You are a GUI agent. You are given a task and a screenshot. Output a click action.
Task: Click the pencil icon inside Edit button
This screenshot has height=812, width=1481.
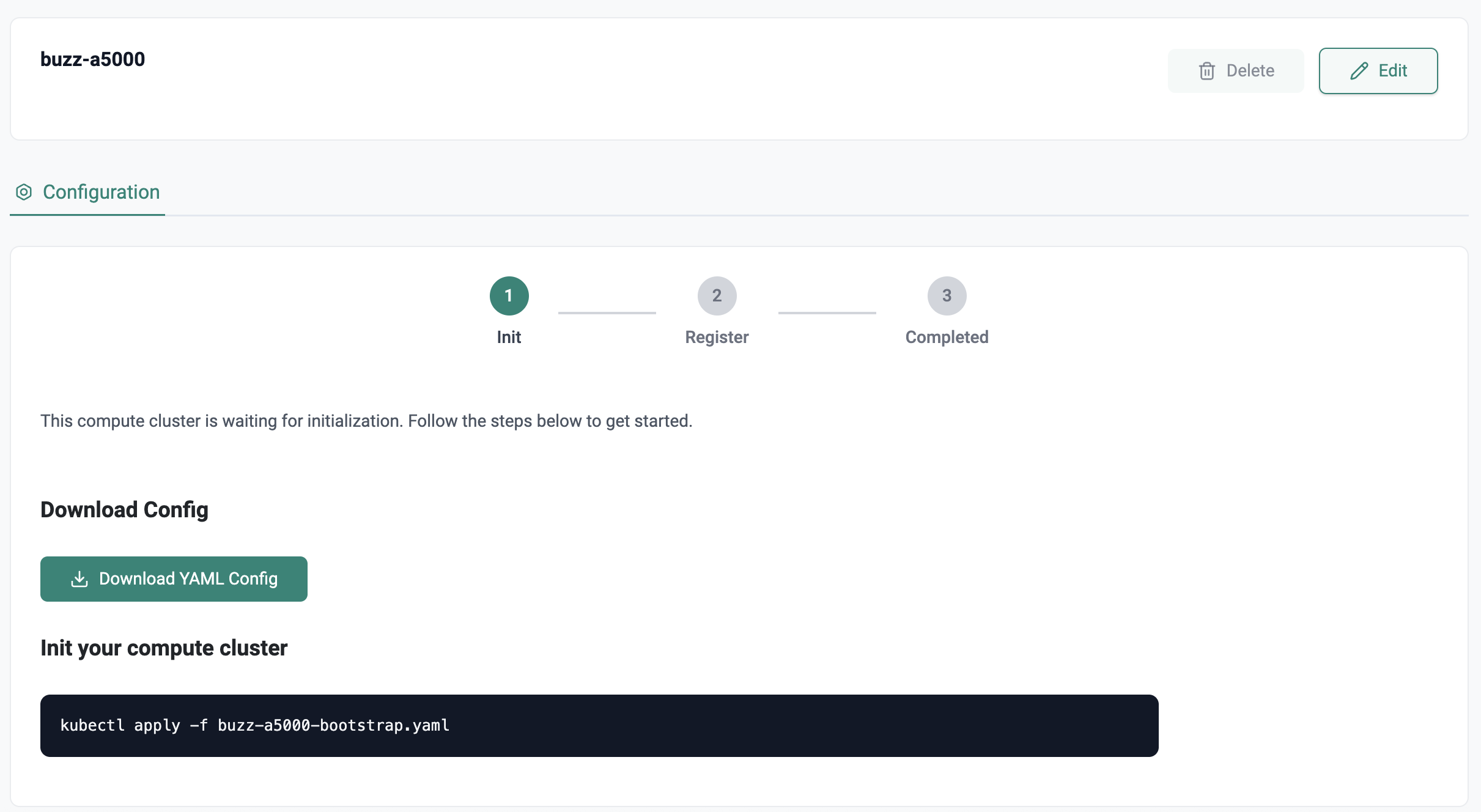click(1359, 70)
